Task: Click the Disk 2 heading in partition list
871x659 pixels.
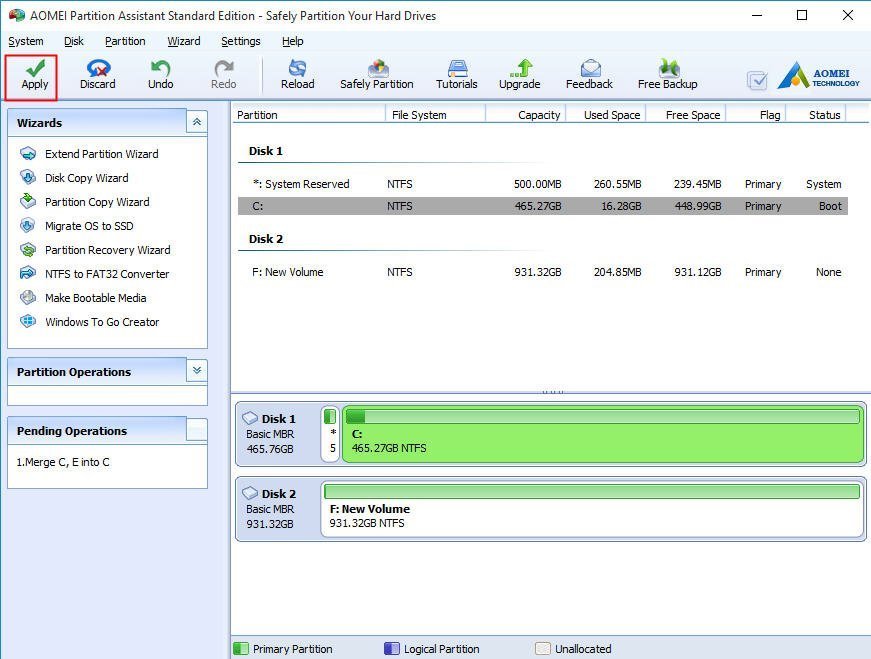Action: [266, 239]
